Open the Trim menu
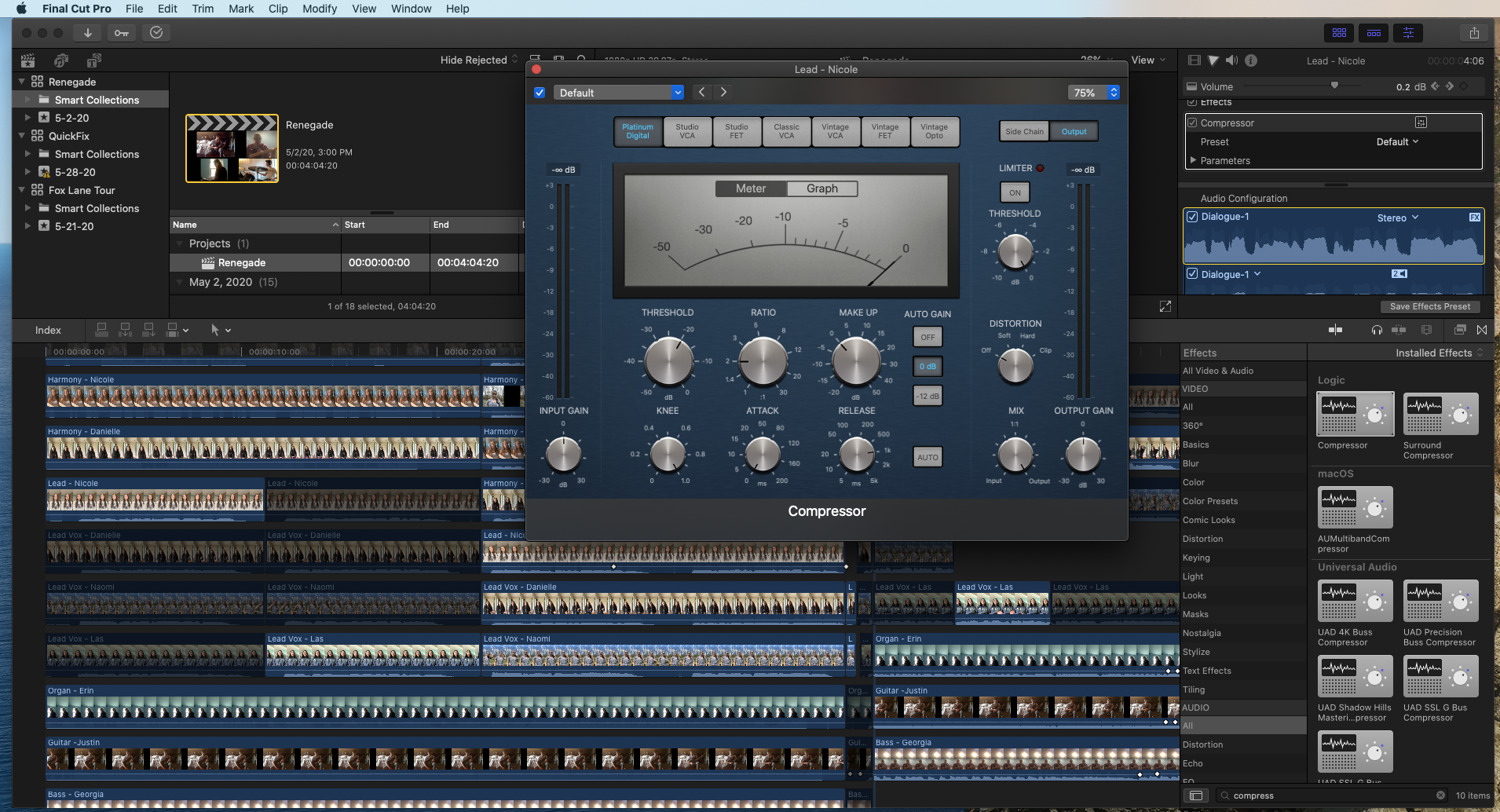Screen dimensions: 1500x812 pos(203,9)
